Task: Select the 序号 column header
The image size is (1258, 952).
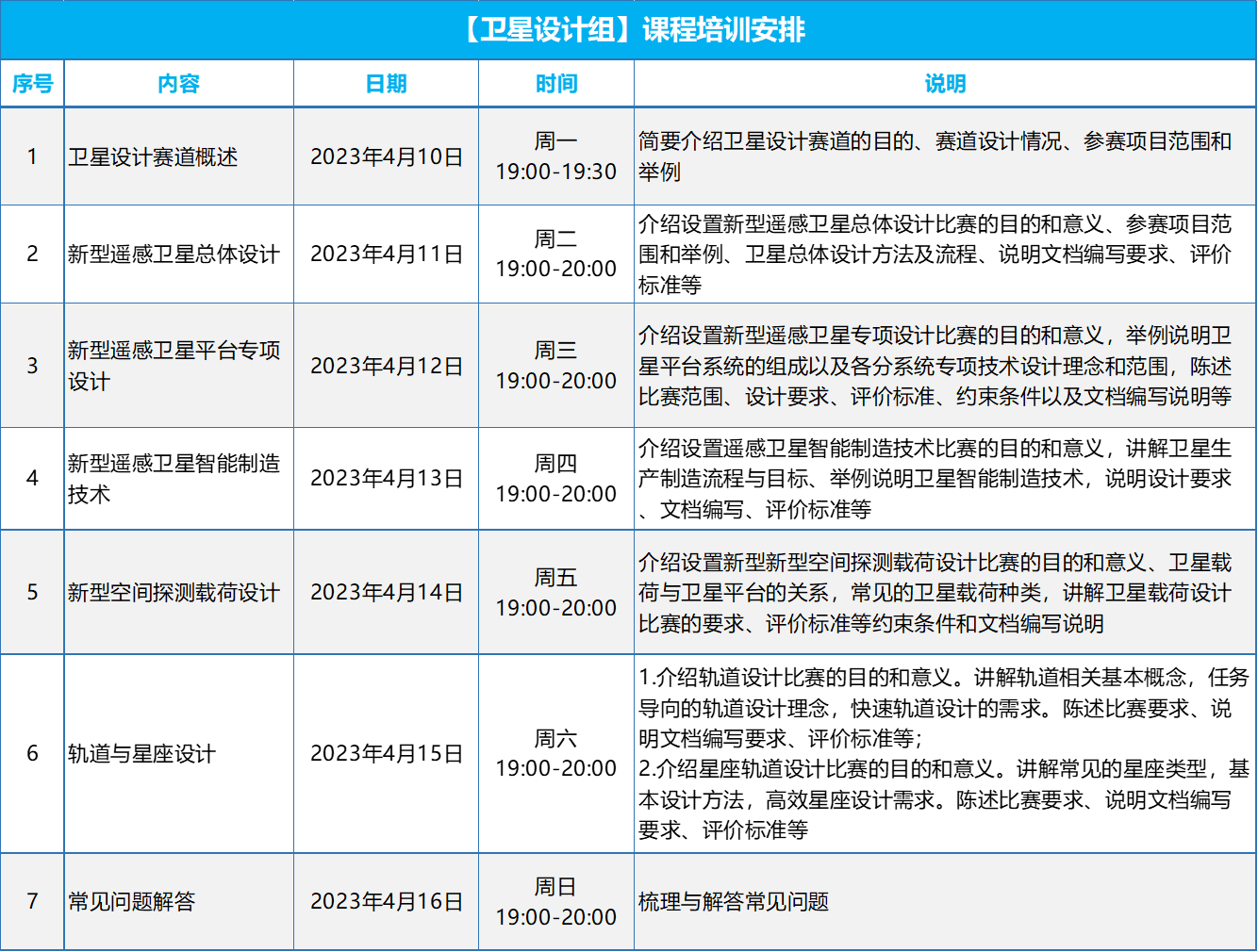Action: click(32, 84)
